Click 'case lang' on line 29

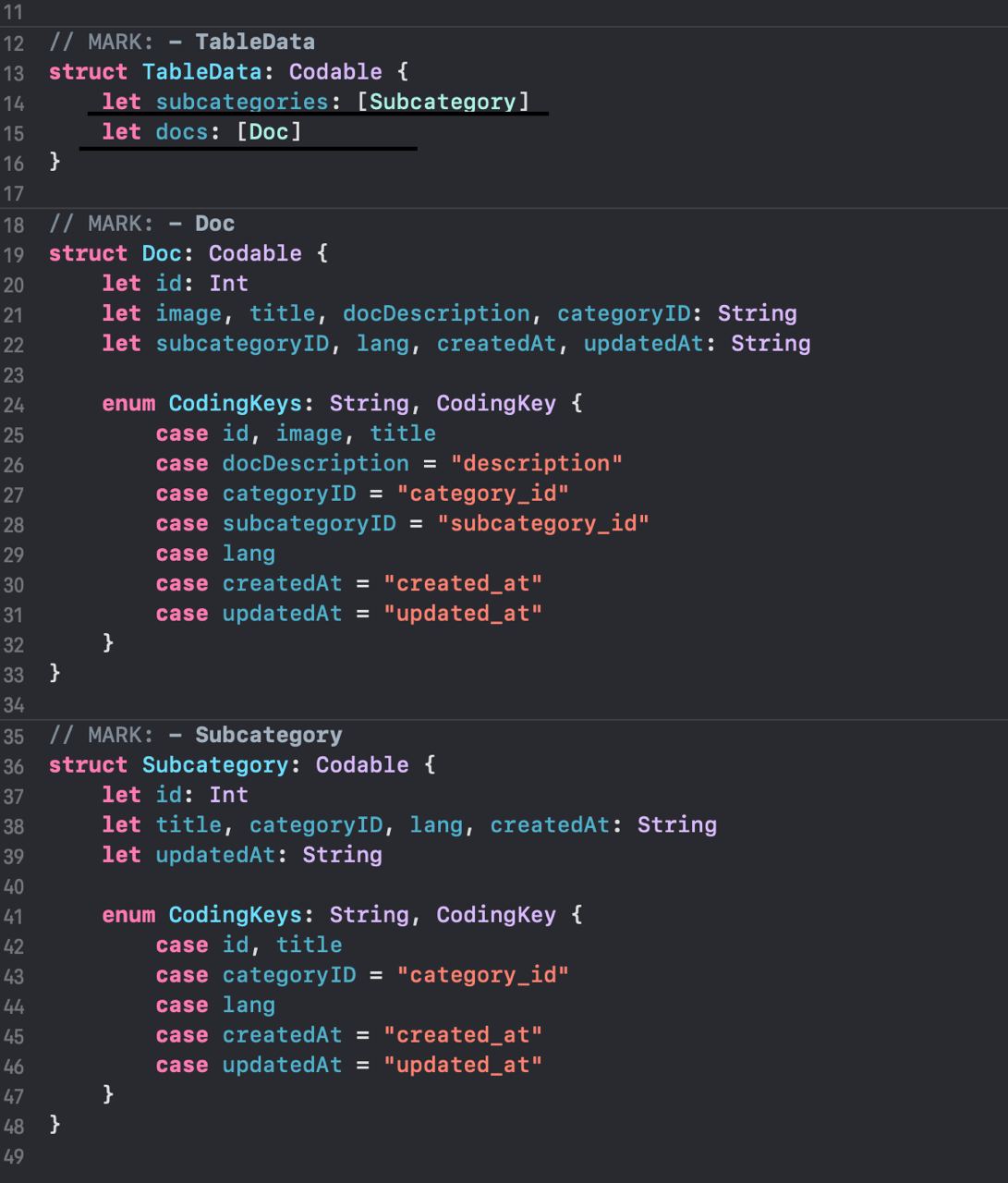[215, 554]
